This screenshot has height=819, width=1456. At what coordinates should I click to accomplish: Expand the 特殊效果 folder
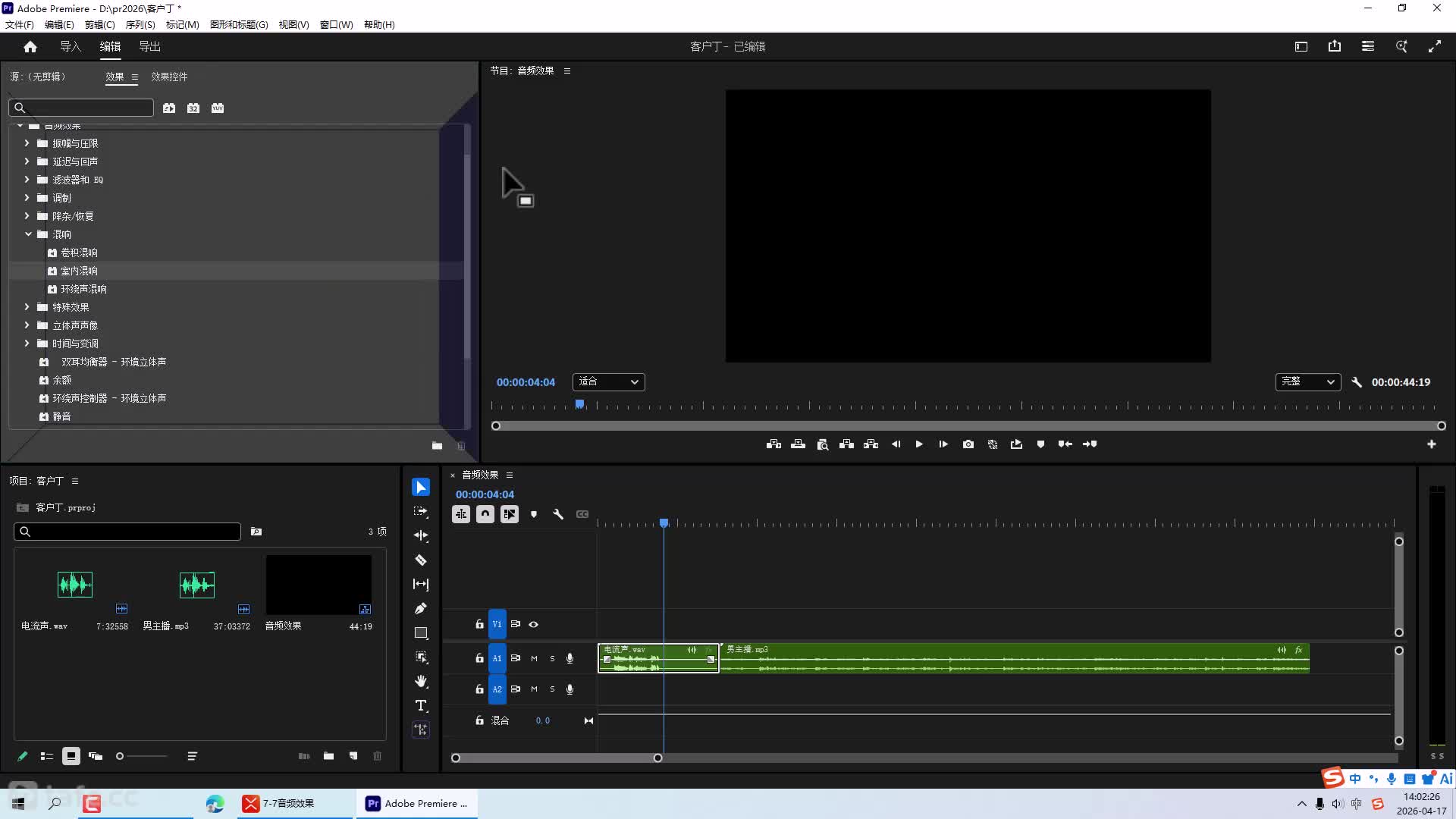[x=27, y=307]
